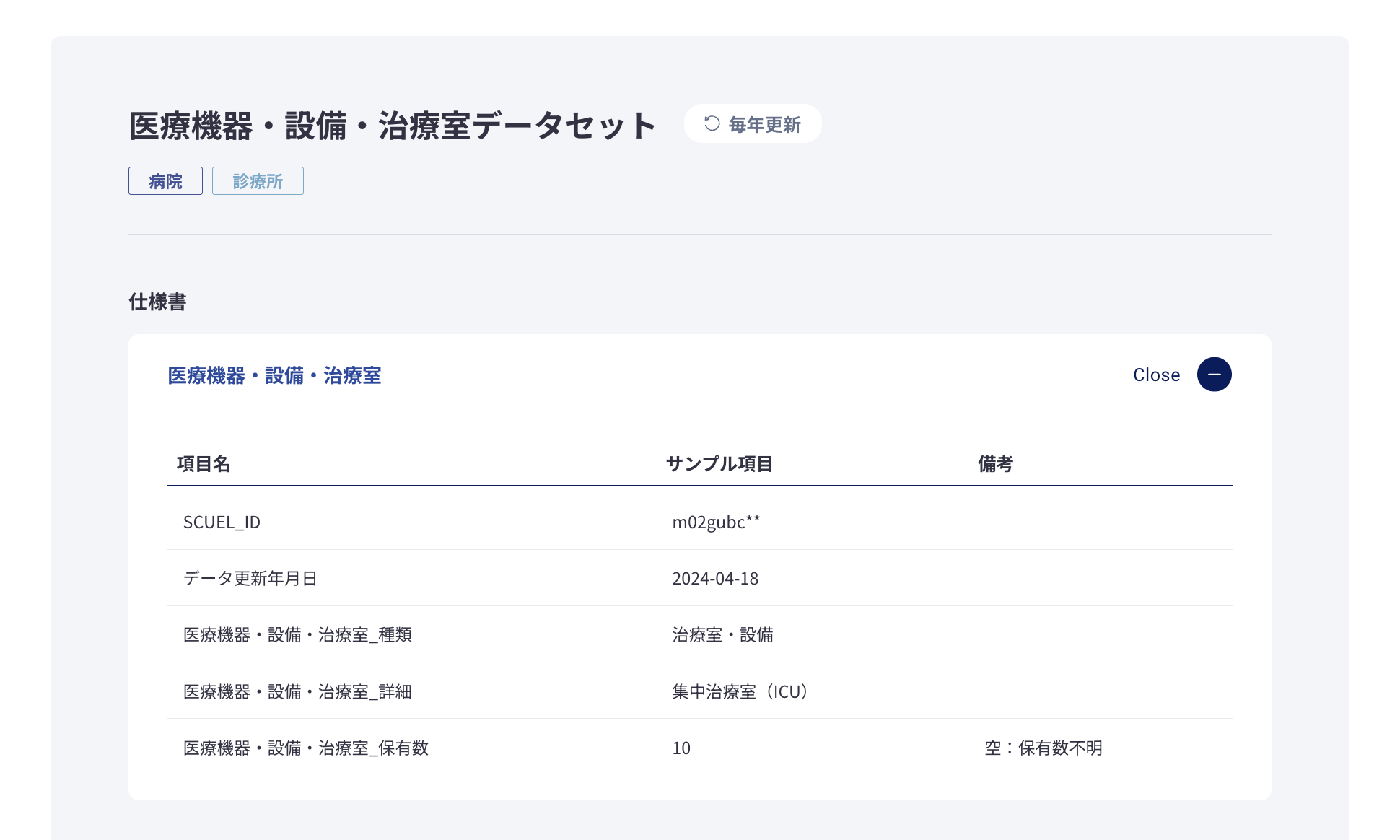Click the date value 2024-04-18

[715, 578]
